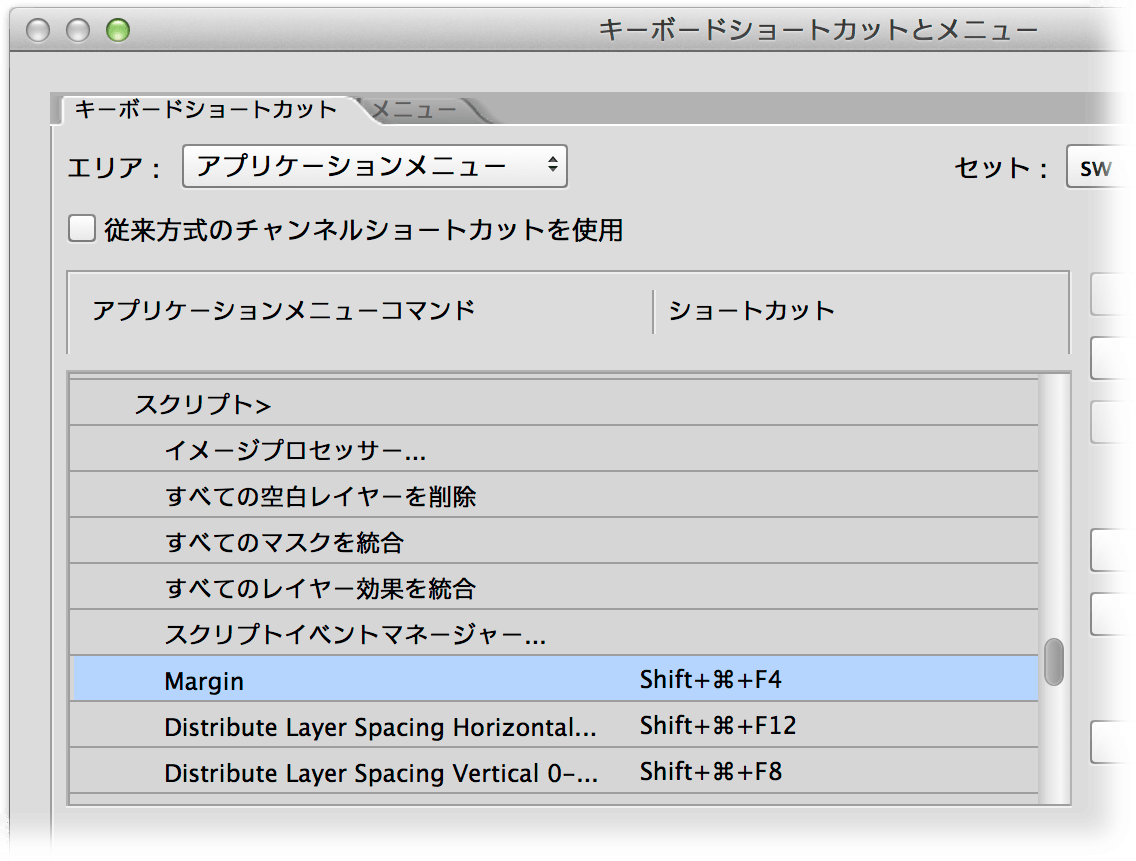This screenshot has height=861, width=1136.
Task: Select the Margin command row
Action: (554, 679)
